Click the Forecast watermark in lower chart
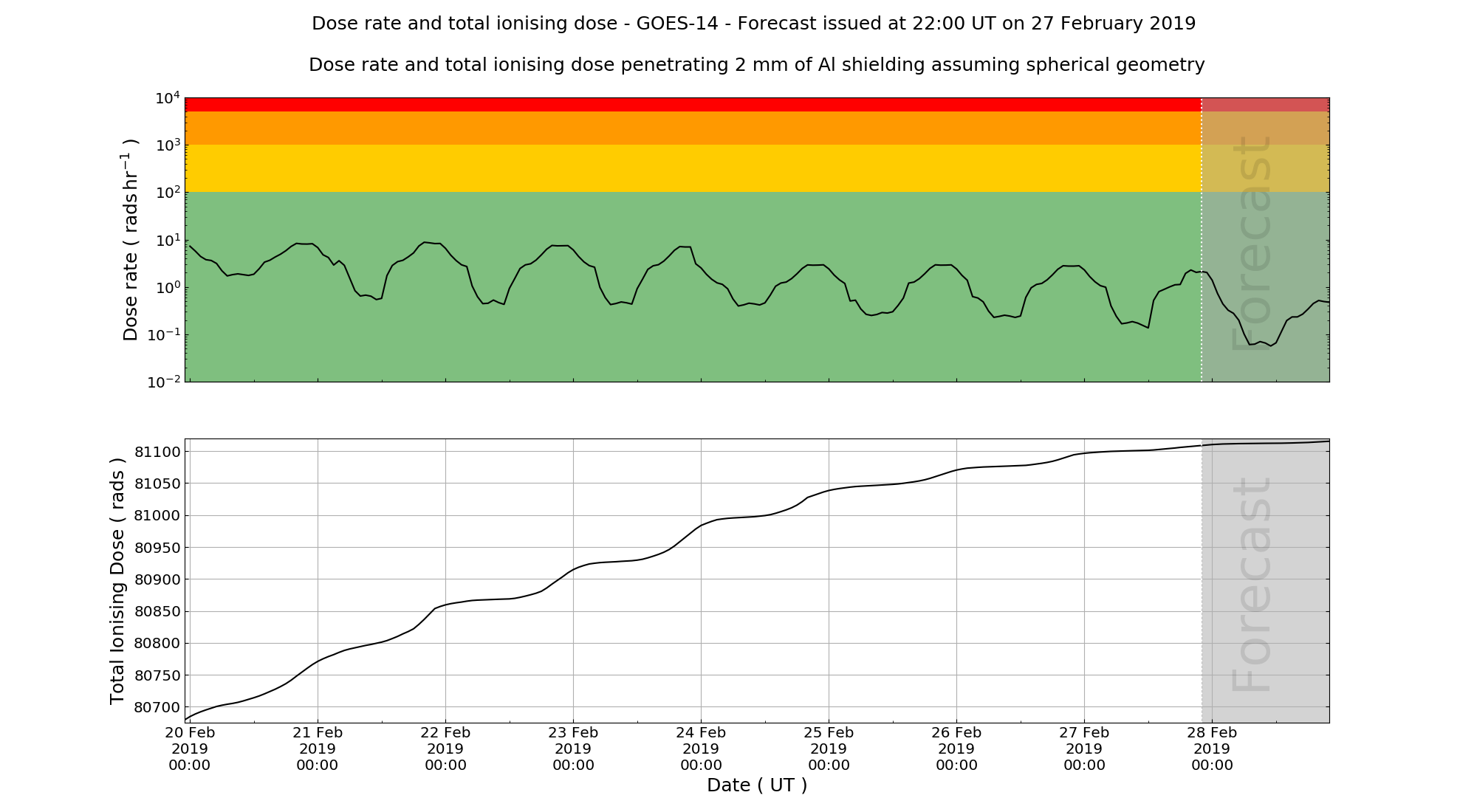Screen dimensions: 1477x812 [1251, 585]
